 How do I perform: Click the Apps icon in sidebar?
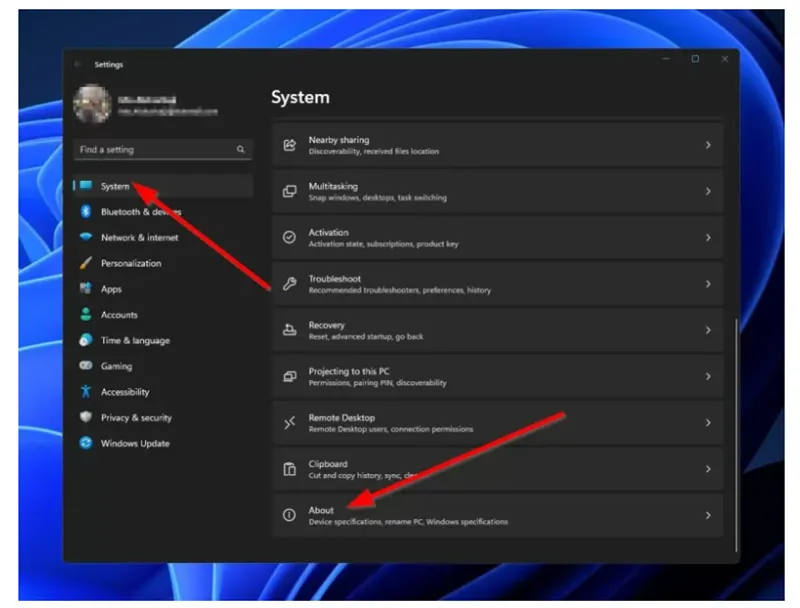coord(86,288)
